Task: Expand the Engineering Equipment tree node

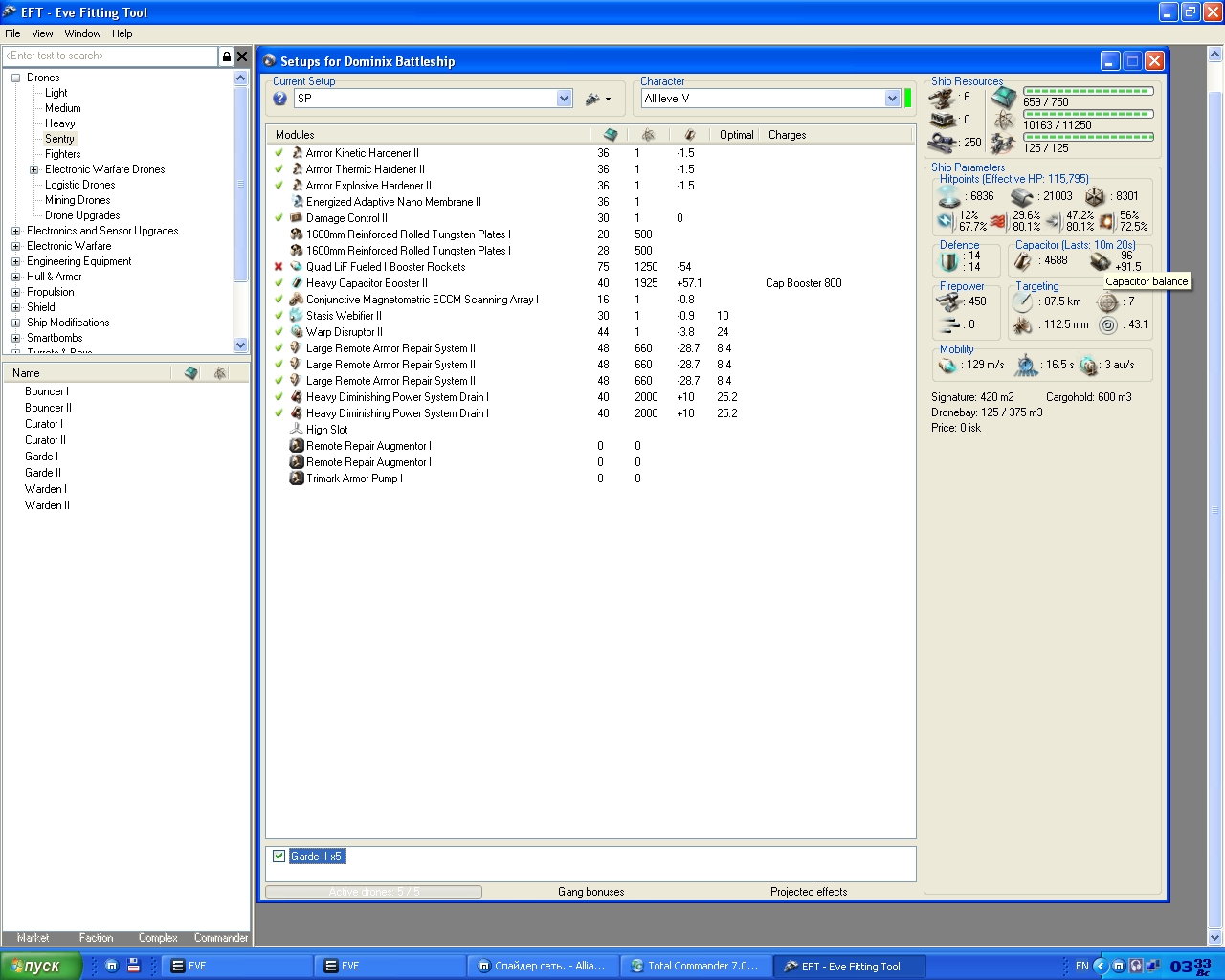Action: pyautogui.click(x=15, y=261)
